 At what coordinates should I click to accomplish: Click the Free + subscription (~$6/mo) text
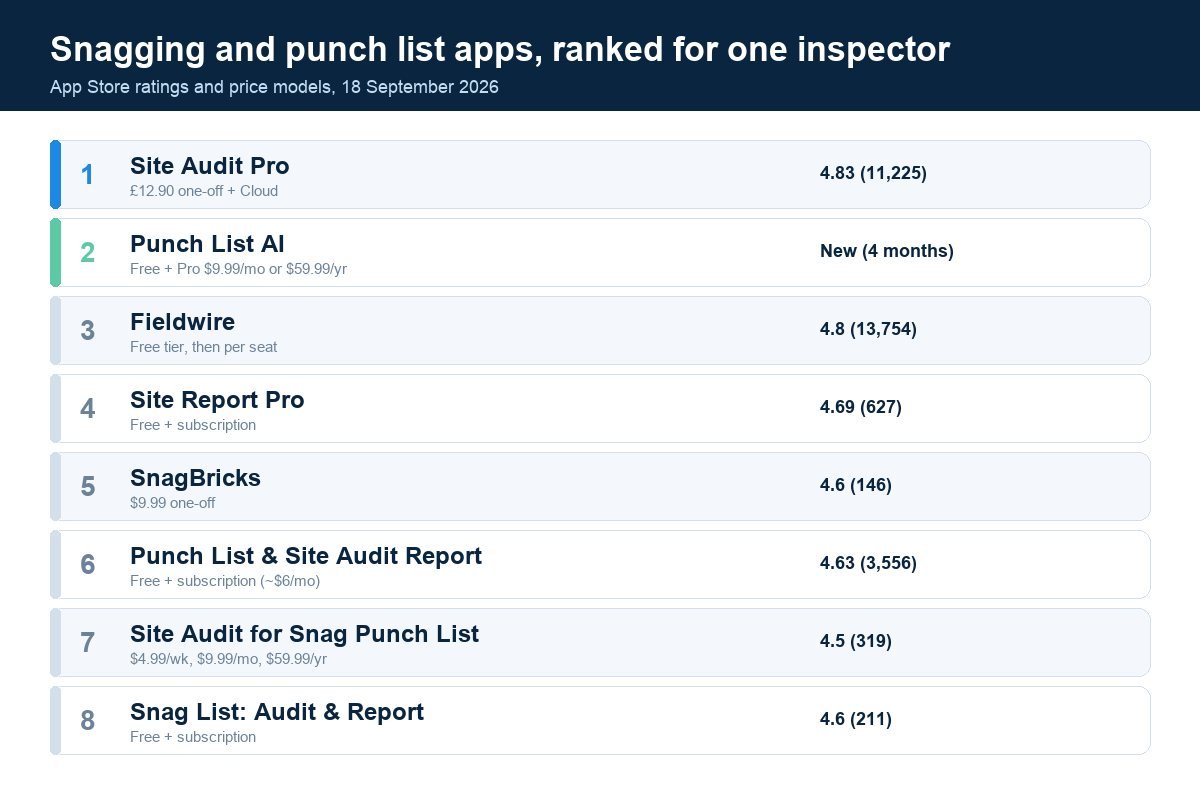click(x=225, y=581)
